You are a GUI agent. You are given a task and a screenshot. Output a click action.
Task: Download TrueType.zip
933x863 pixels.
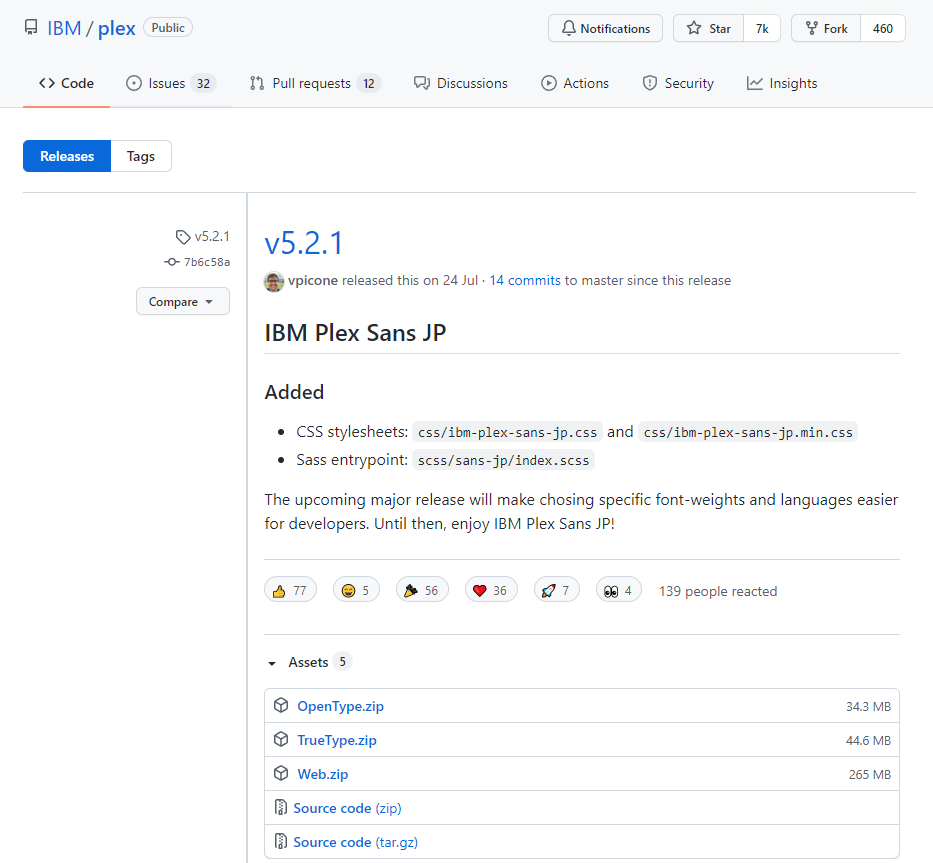pyautogui.click(x=337, y=740)
